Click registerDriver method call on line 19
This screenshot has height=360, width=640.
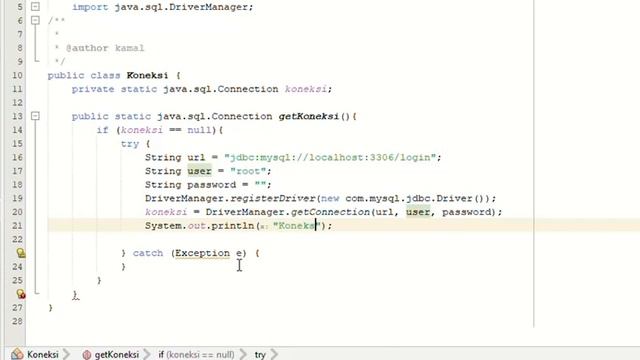tap(273, 198)
